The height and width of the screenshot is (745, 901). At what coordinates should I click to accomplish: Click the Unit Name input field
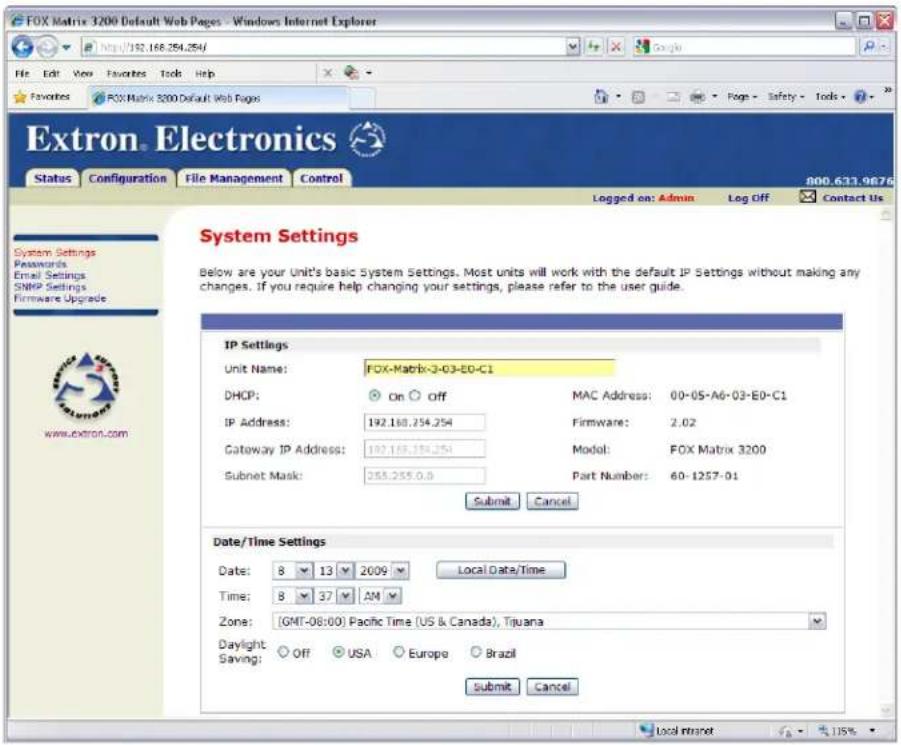[489, 368]
